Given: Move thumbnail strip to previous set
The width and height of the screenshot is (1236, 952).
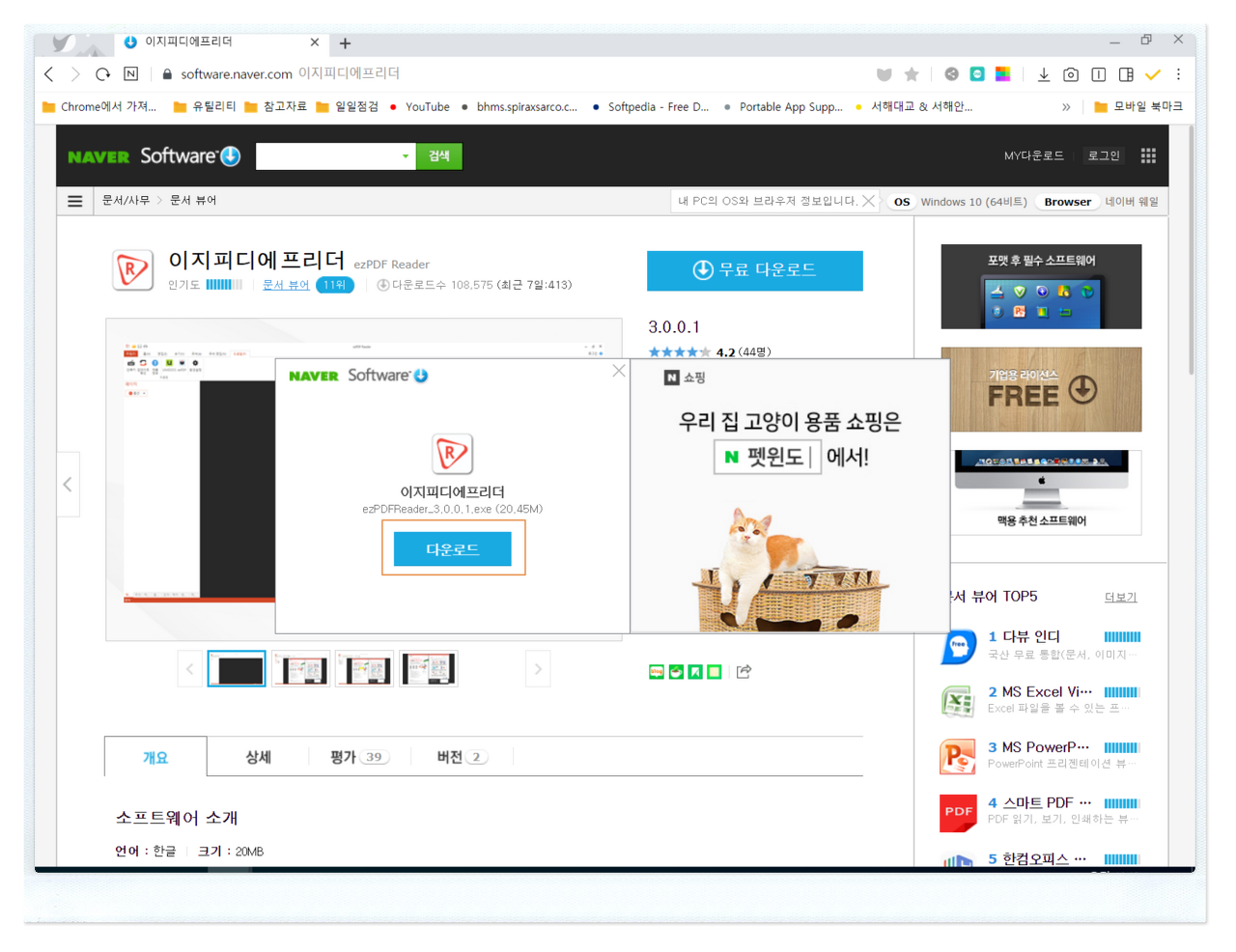Looking at the screenshot, I should point(189,669).
